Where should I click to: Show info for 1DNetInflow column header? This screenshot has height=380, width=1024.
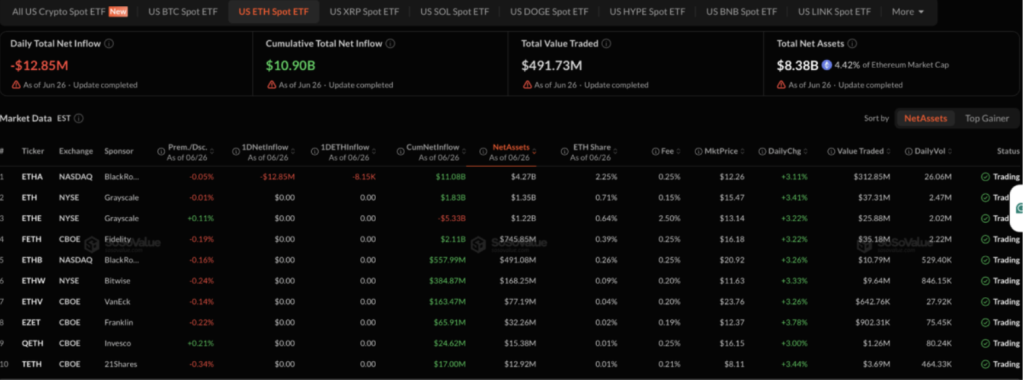236,151
